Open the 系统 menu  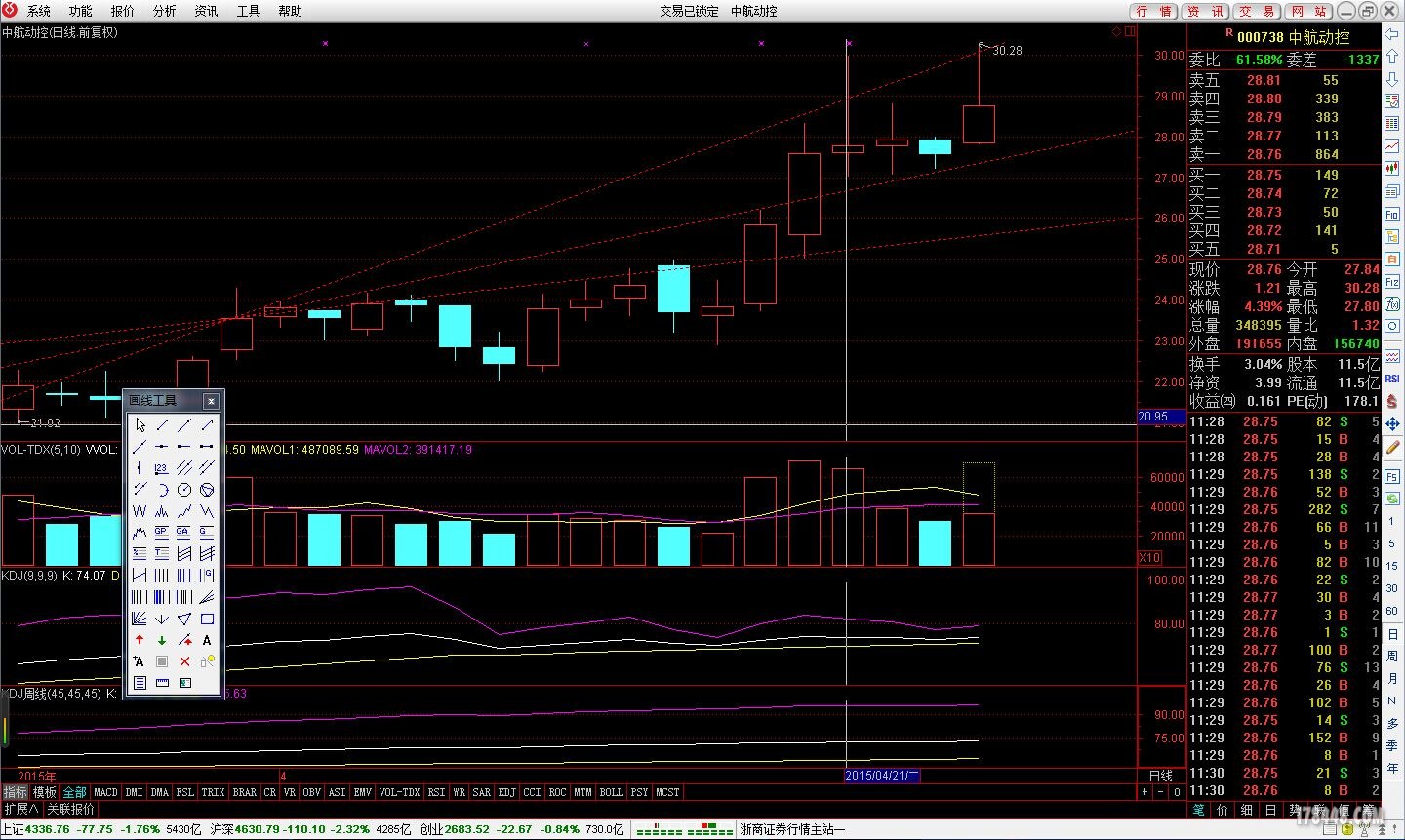point(39,11)
